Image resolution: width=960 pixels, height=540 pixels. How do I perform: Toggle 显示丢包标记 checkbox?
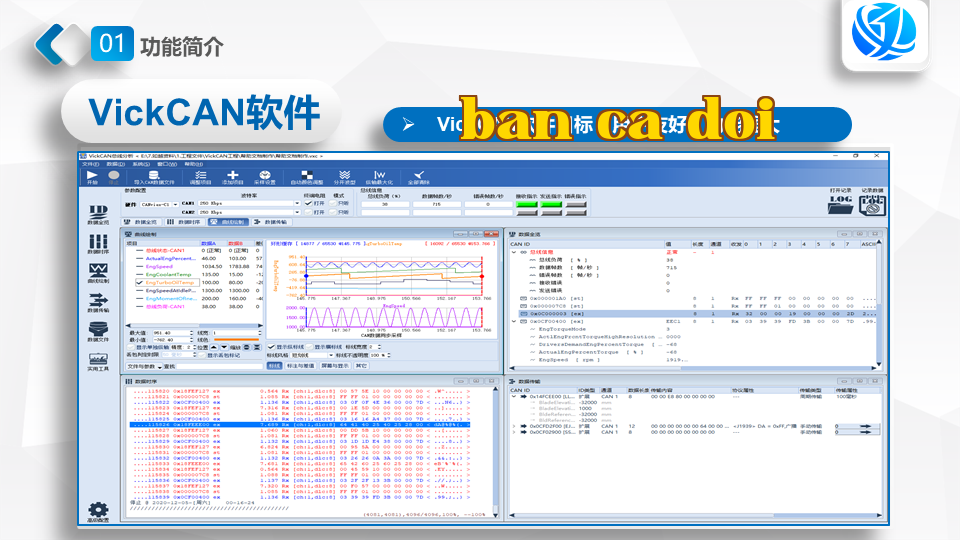pos(202,355)
